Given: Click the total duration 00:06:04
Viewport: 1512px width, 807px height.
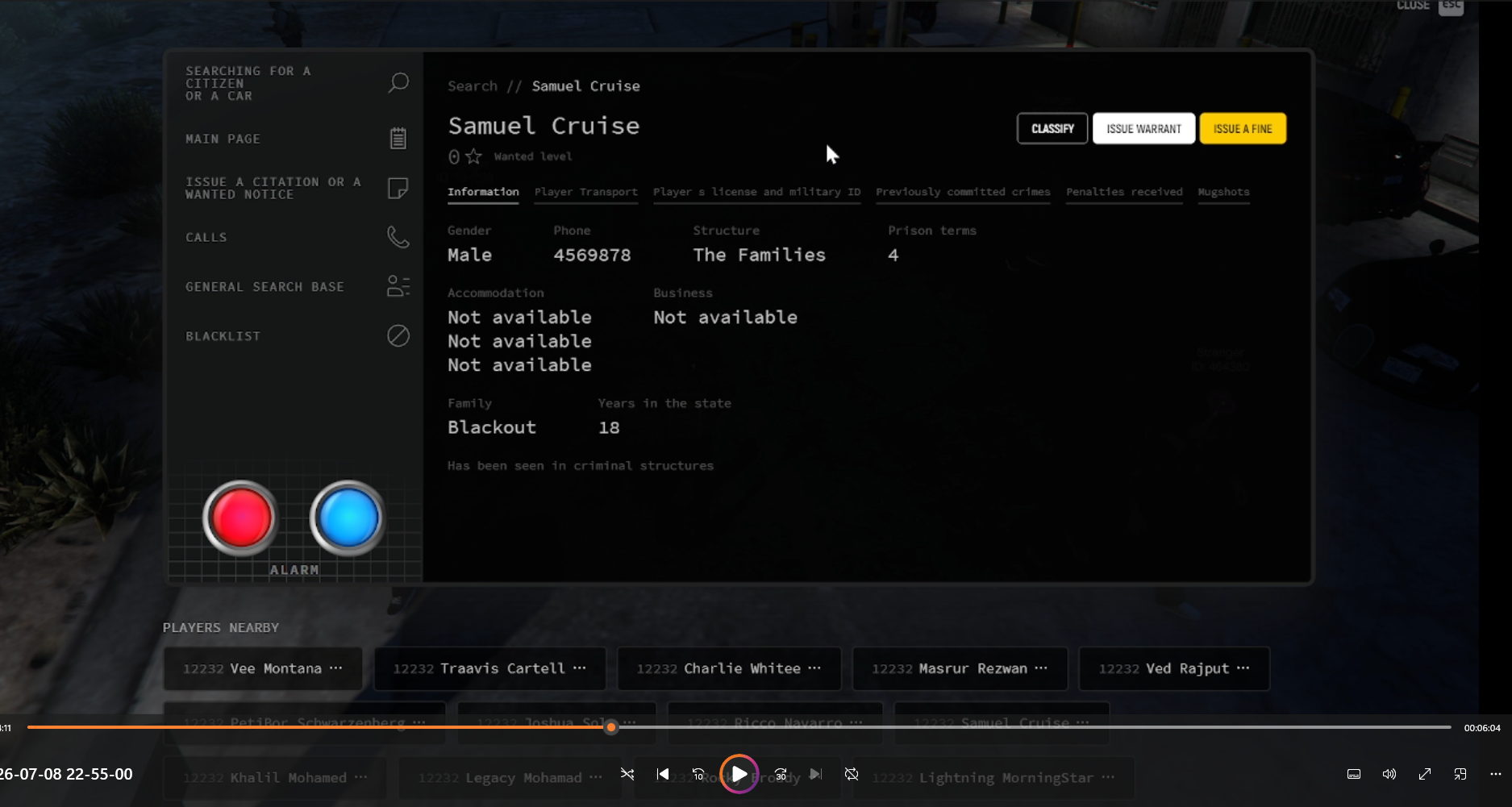Looking at the screenshot, I should pos(1482,728).
